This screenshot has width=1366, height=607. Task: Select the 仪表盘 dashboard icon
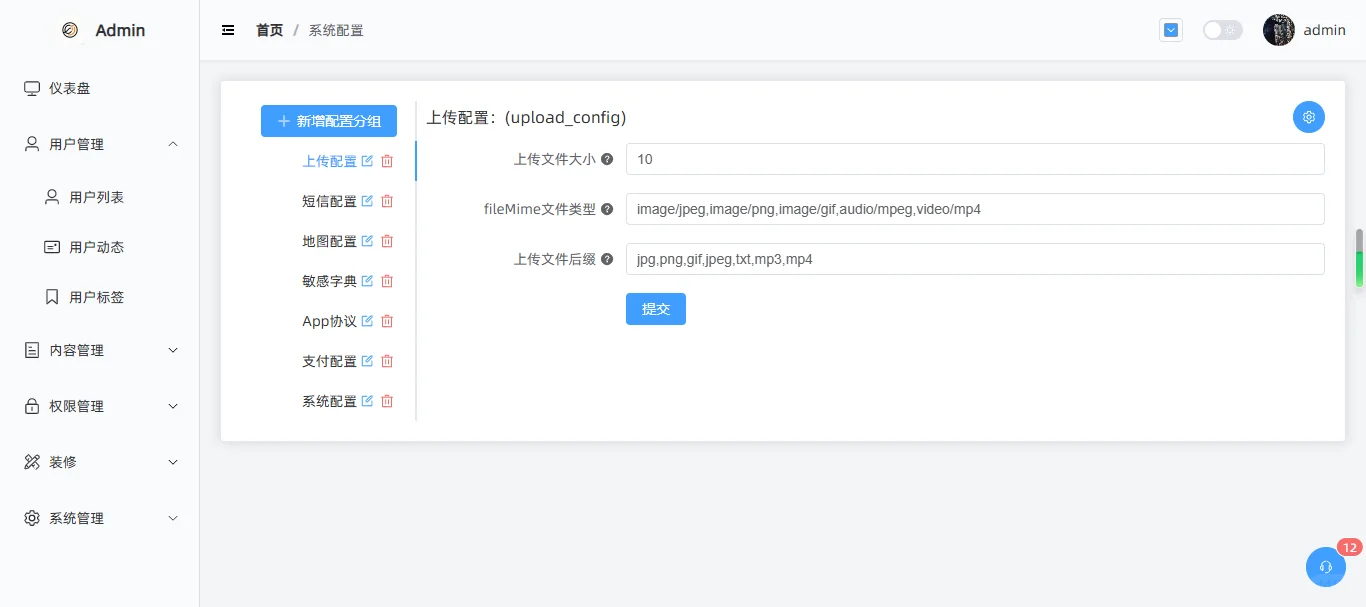[x=30, y=88]
